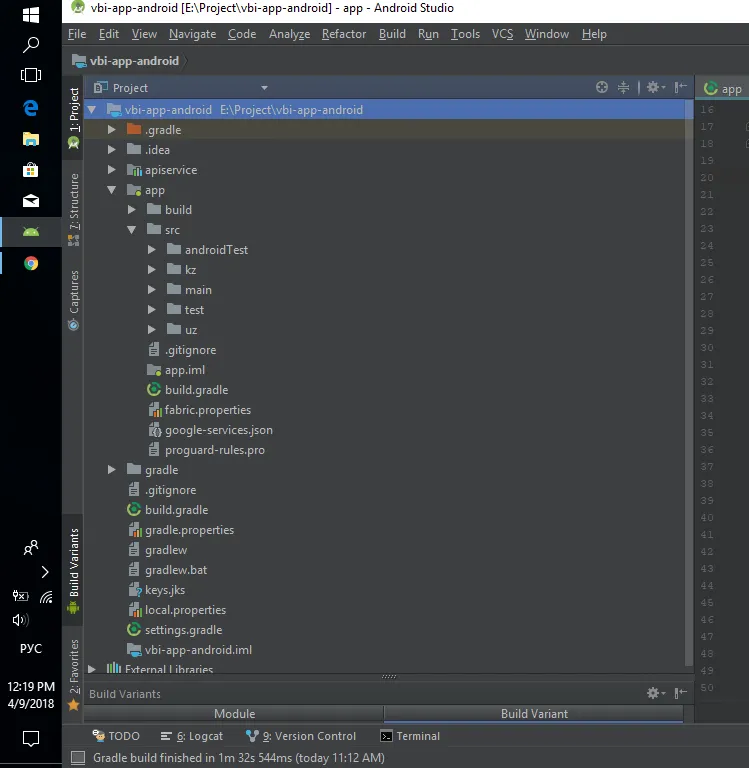Toggle the Favorites side panel

tap(73, 674)
